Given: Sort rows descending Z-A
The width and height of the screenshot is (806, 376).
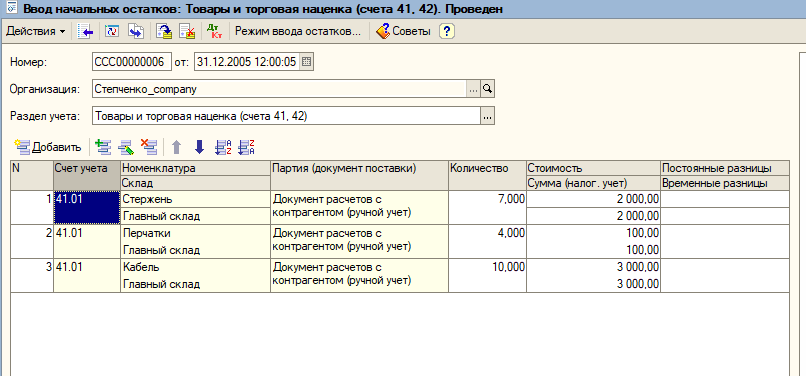Looking at the screenshot, I should coord(247,148).
